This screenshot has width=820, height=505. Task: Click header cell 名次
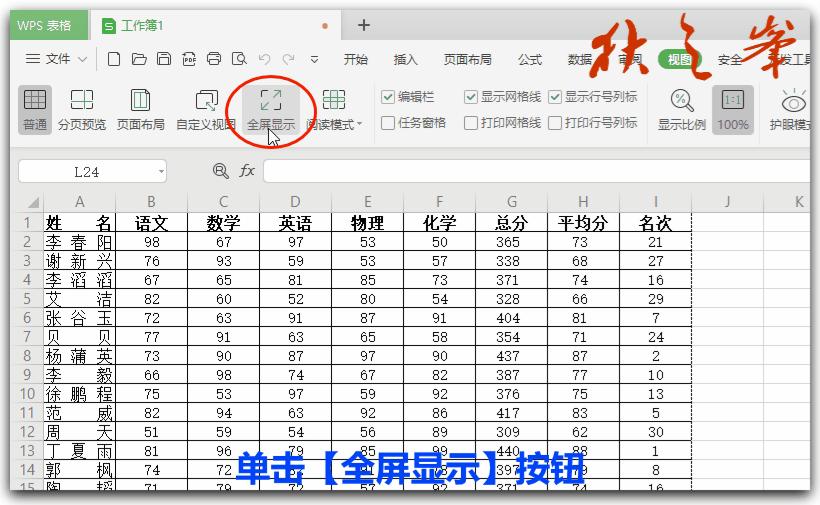click(655, 223)
